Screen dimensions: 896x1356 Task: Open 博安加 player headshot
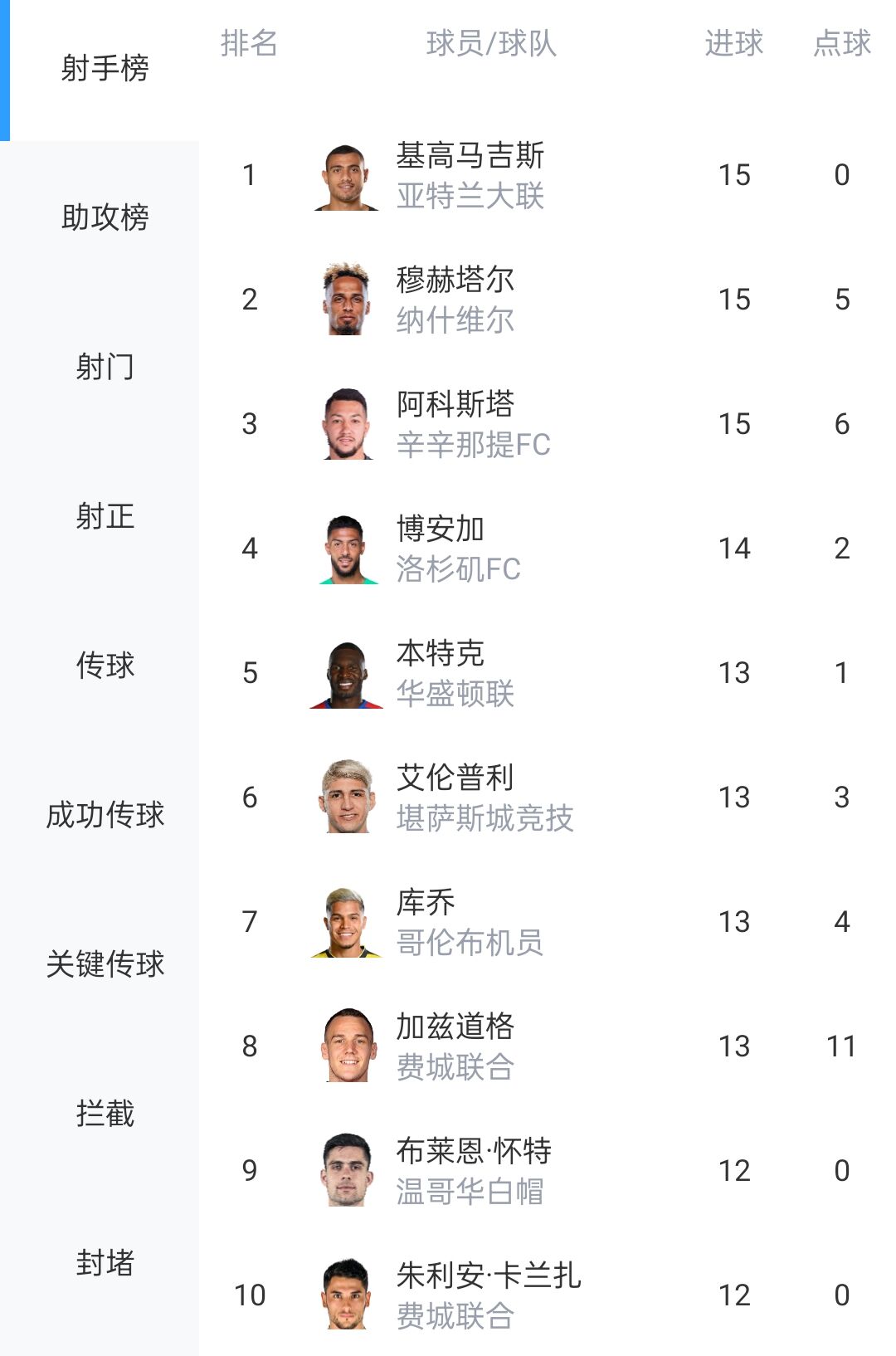tap(347, 549)
